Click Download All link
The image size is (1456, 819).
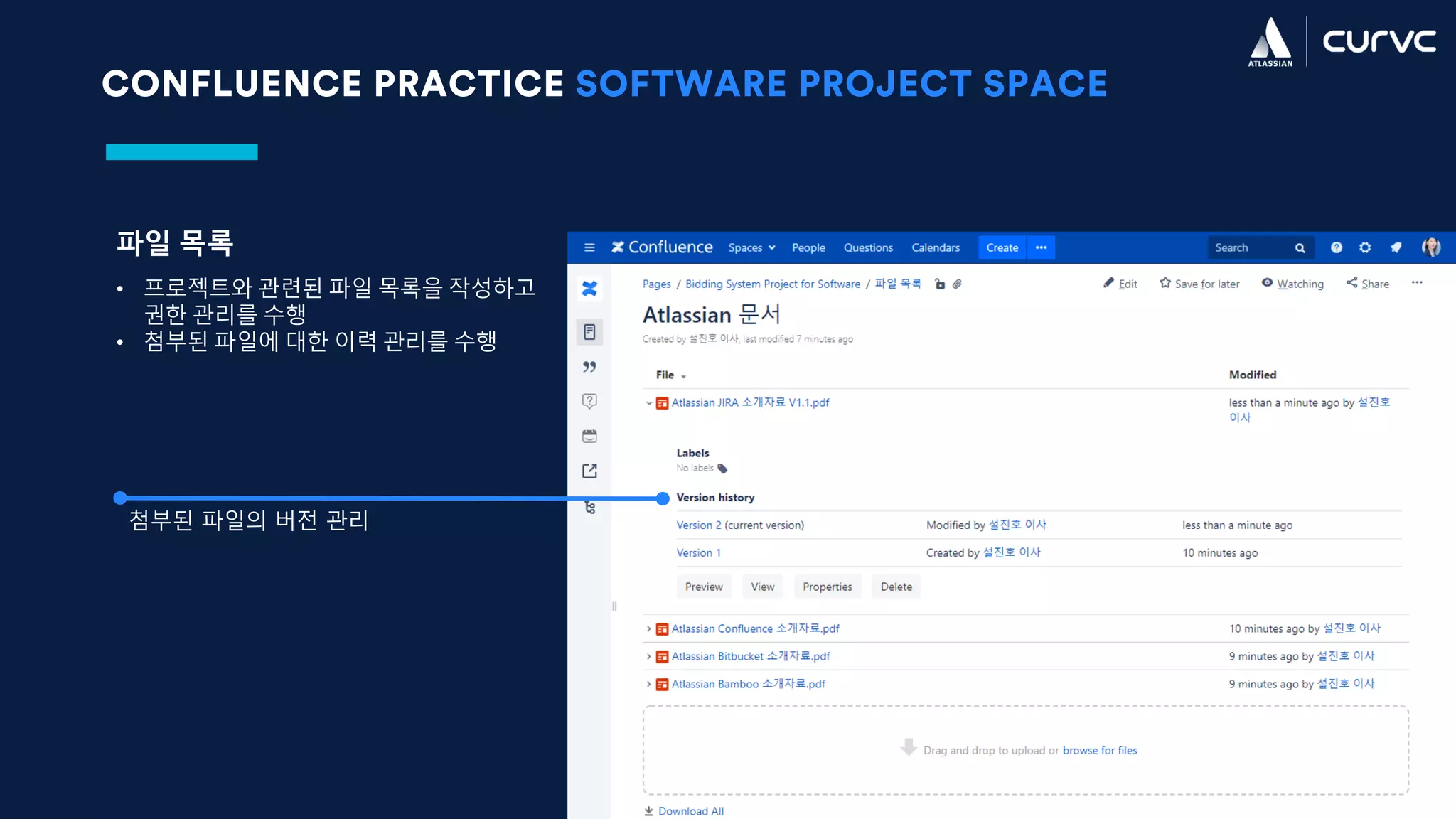[683, 811]
